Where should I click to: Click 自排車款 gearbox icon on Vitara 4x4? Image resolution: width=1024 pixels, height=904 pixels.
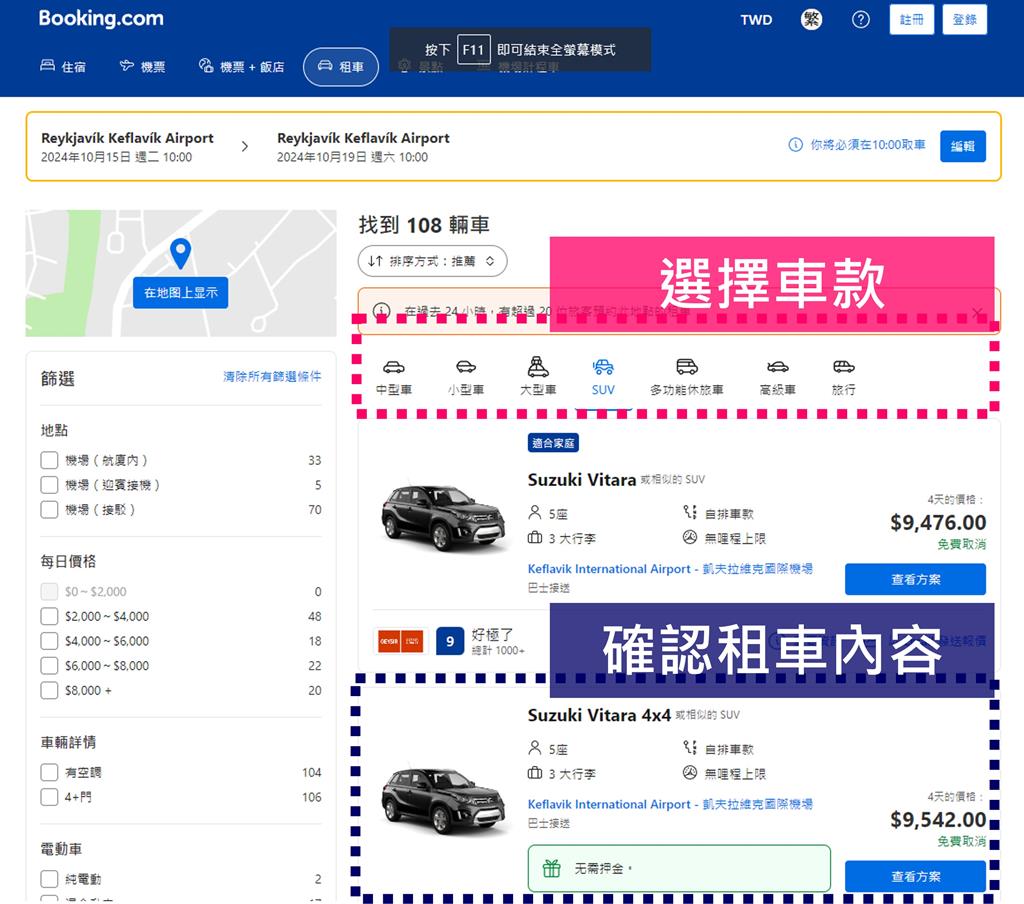coord(690,748)
